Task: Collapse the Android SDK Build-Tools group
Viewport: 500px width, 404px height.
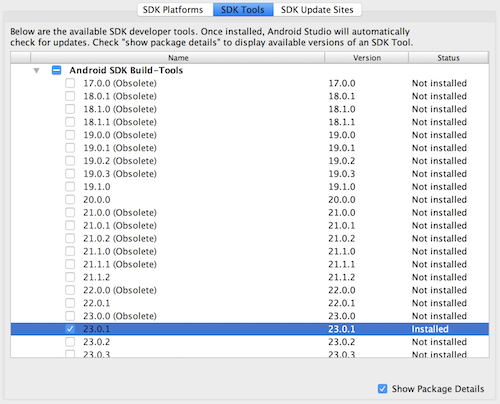Action: (x=37, y=71)
